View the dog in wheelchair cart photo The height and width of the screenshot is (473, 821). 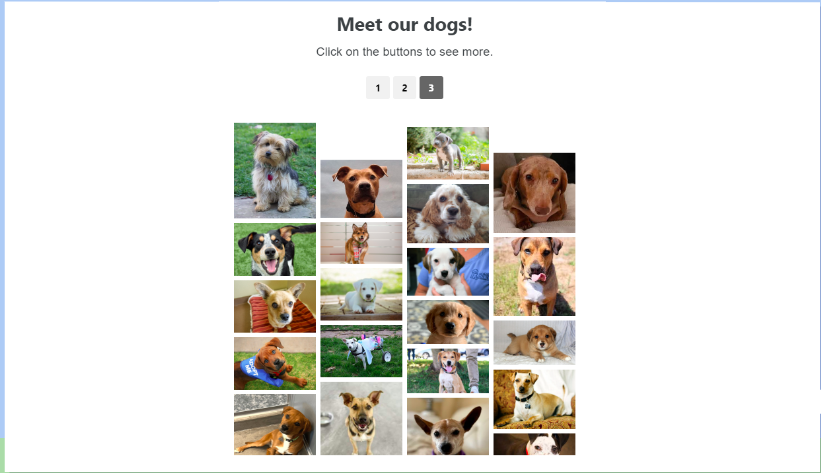(361, 351)
